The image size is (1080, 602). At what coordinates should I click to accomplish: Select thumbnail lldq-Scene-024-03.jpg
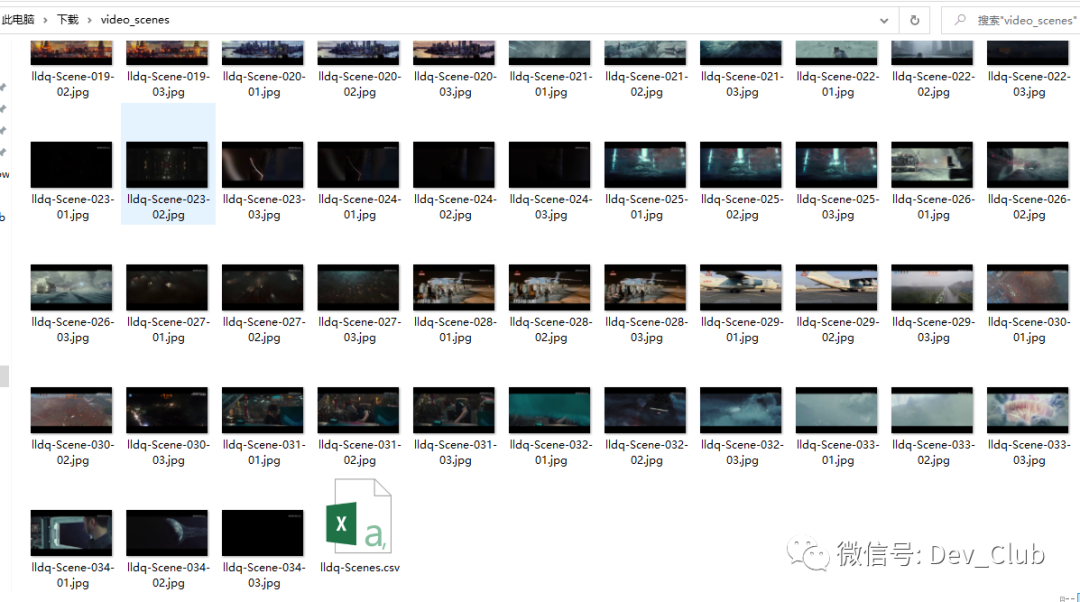[x=550, y=165]
